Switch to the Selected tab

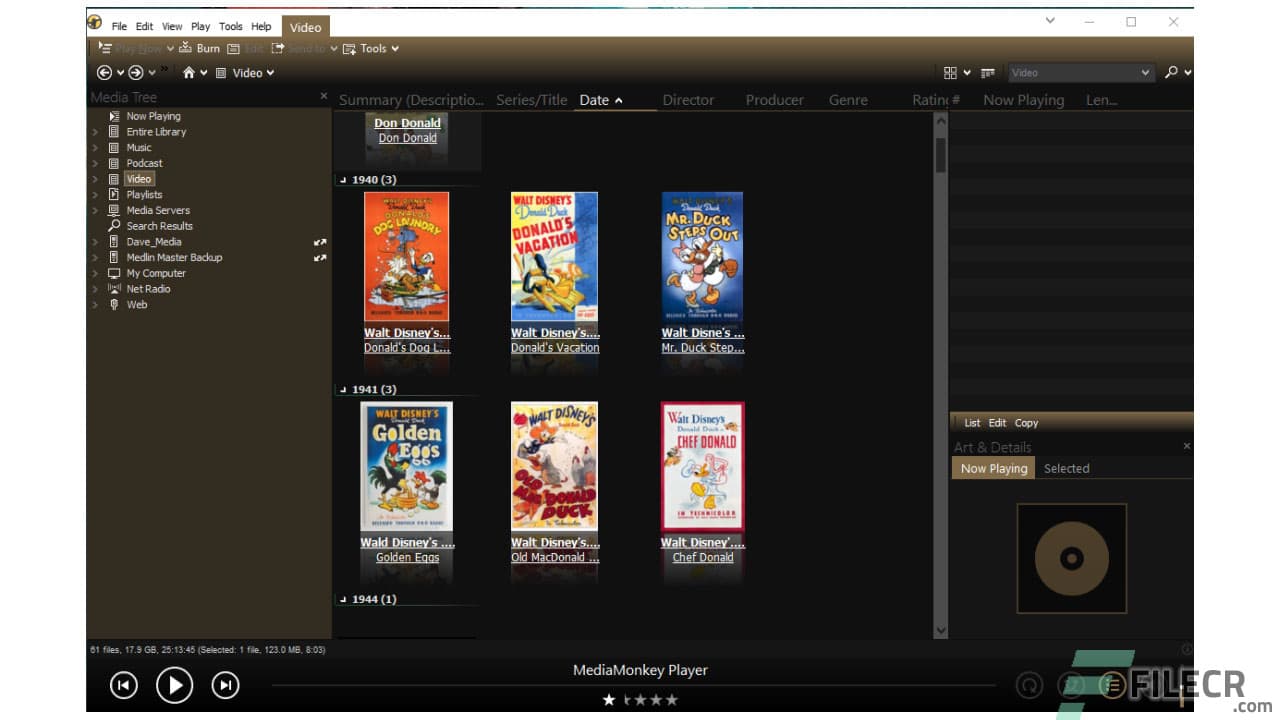coord(1066,468)
